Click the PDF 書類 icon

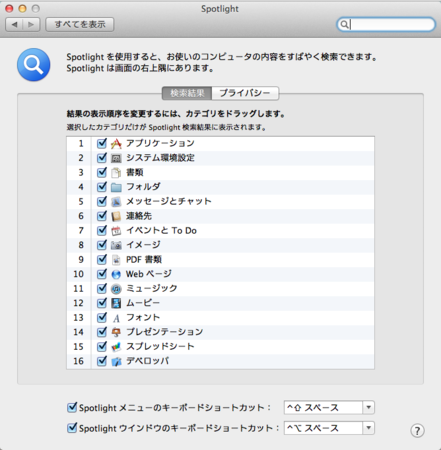[x=116, y=260]
